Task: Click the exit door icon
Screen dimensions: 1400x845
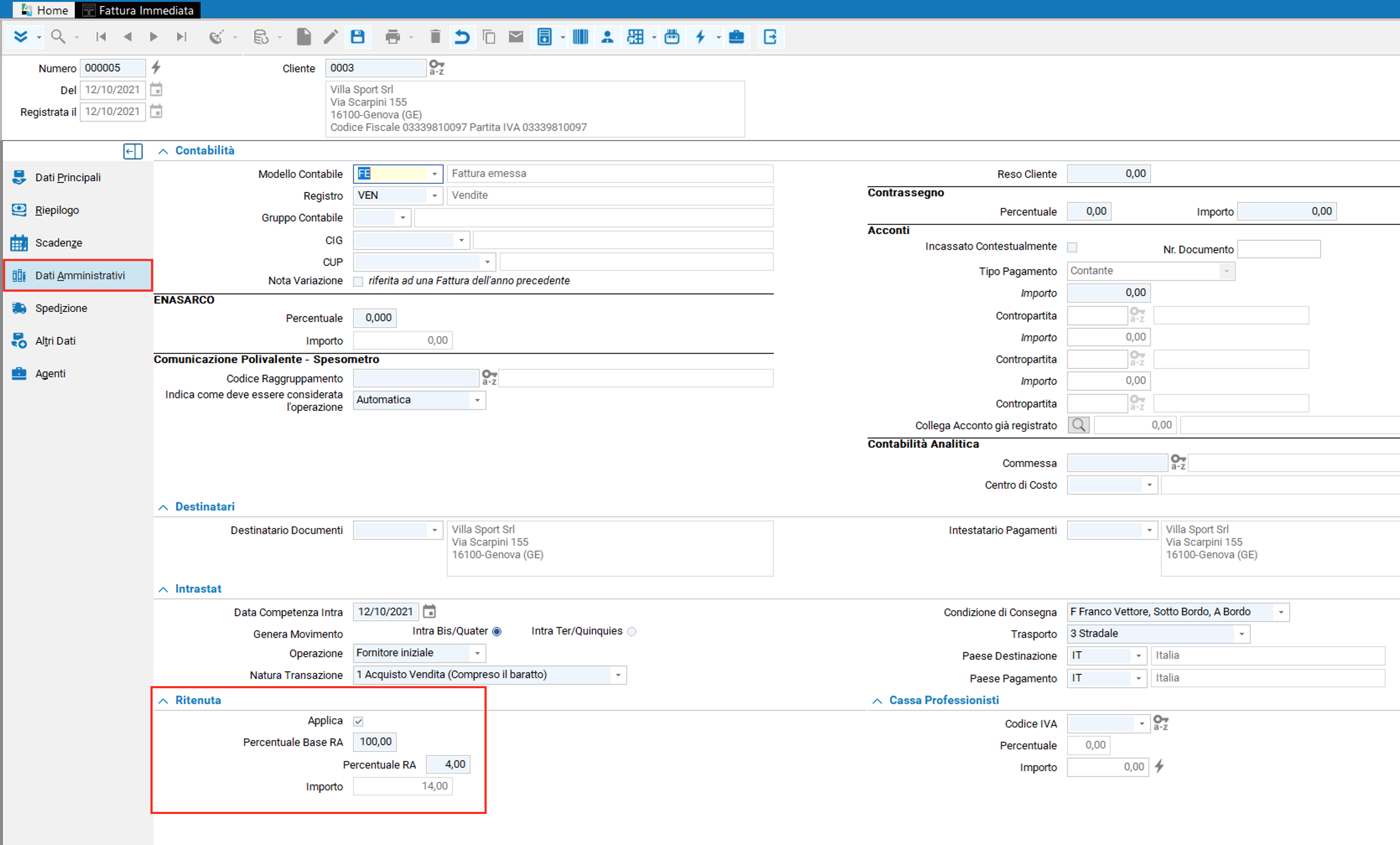Action: click(770, 37)
